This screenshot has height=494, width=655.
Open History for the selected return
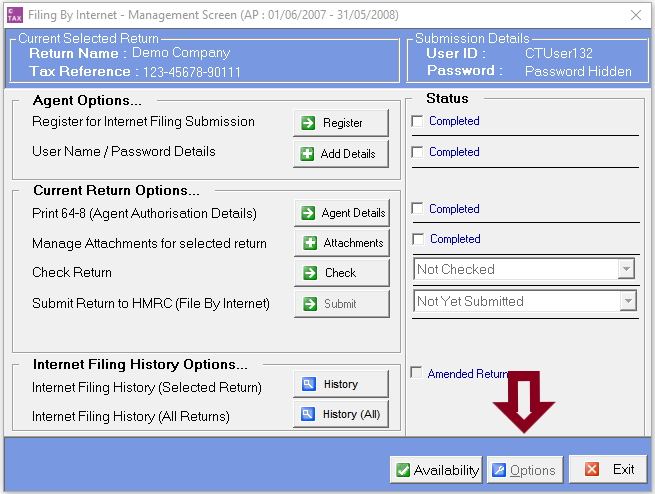341,384
